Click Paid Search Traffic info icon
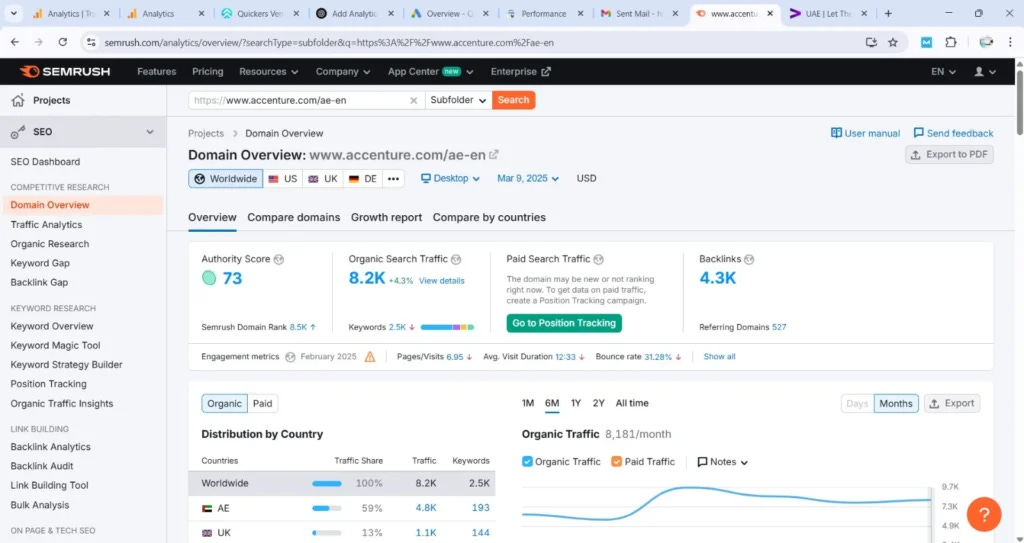Viewport: 1024px width, 543px height. click(598, 259)
